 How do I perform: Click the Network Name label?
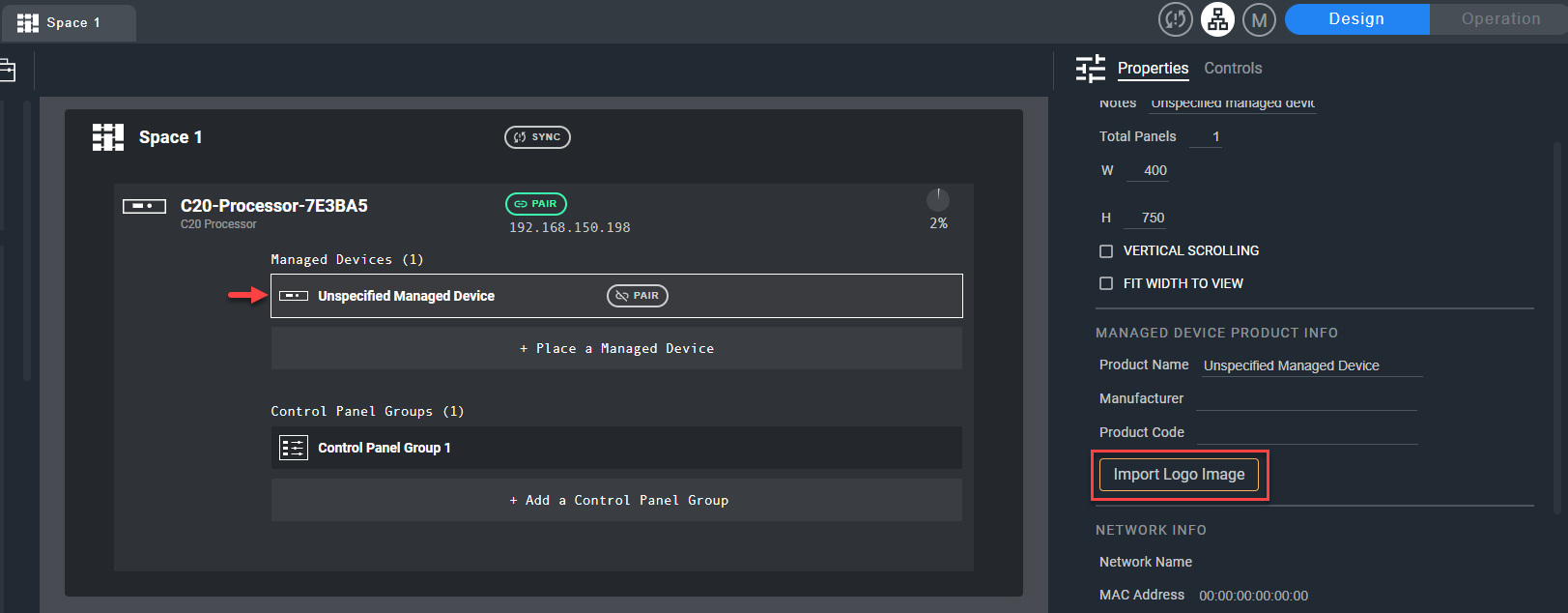1146,562
